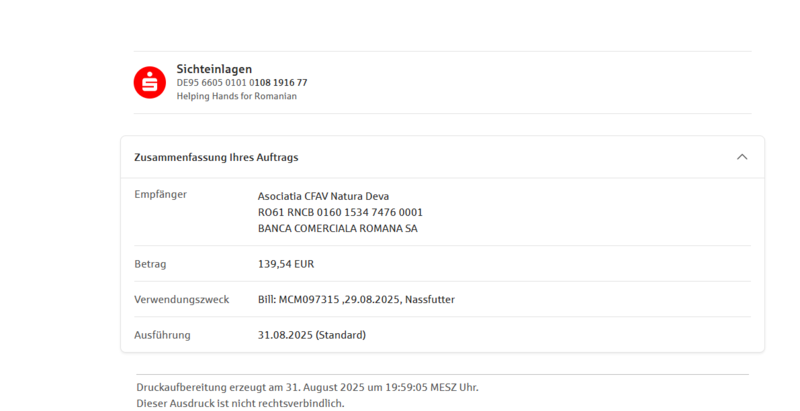800x411 pixels.
Task: Click the nicht rechtsverbindlich disclaimer line
Action: pos(240,403)
